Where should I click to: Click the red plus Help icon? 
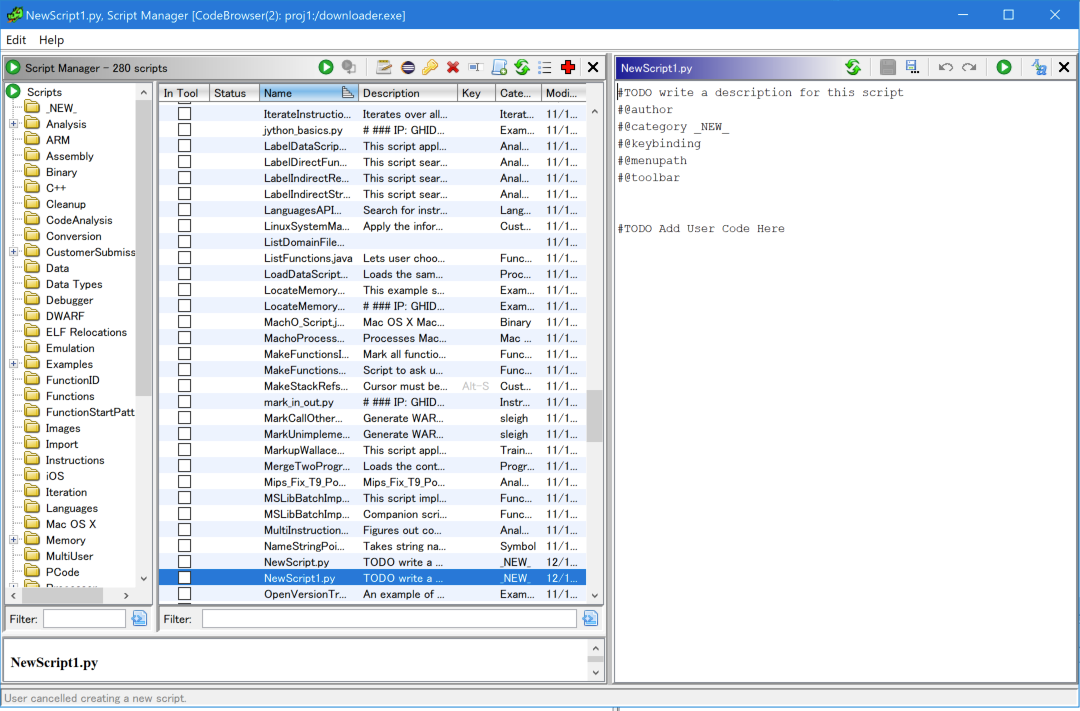coord(568,67)
